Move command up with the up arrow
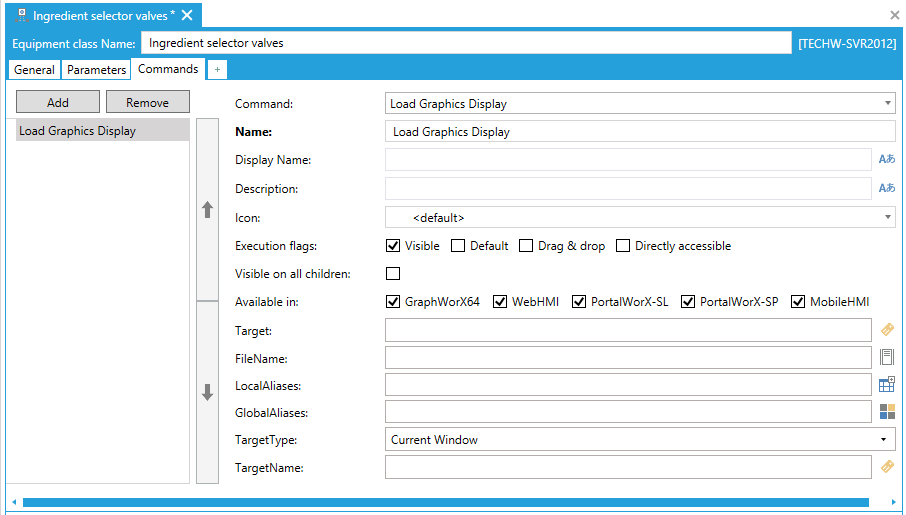This screenshot has width=906, height=515. [208, 209]
